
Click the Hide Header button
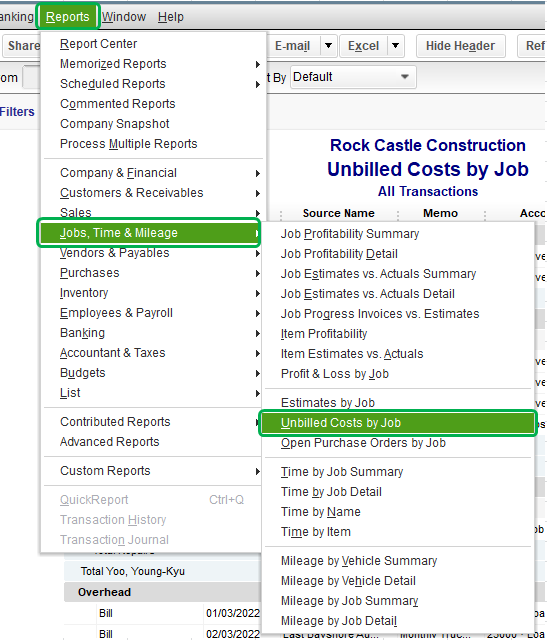[460, 46]
